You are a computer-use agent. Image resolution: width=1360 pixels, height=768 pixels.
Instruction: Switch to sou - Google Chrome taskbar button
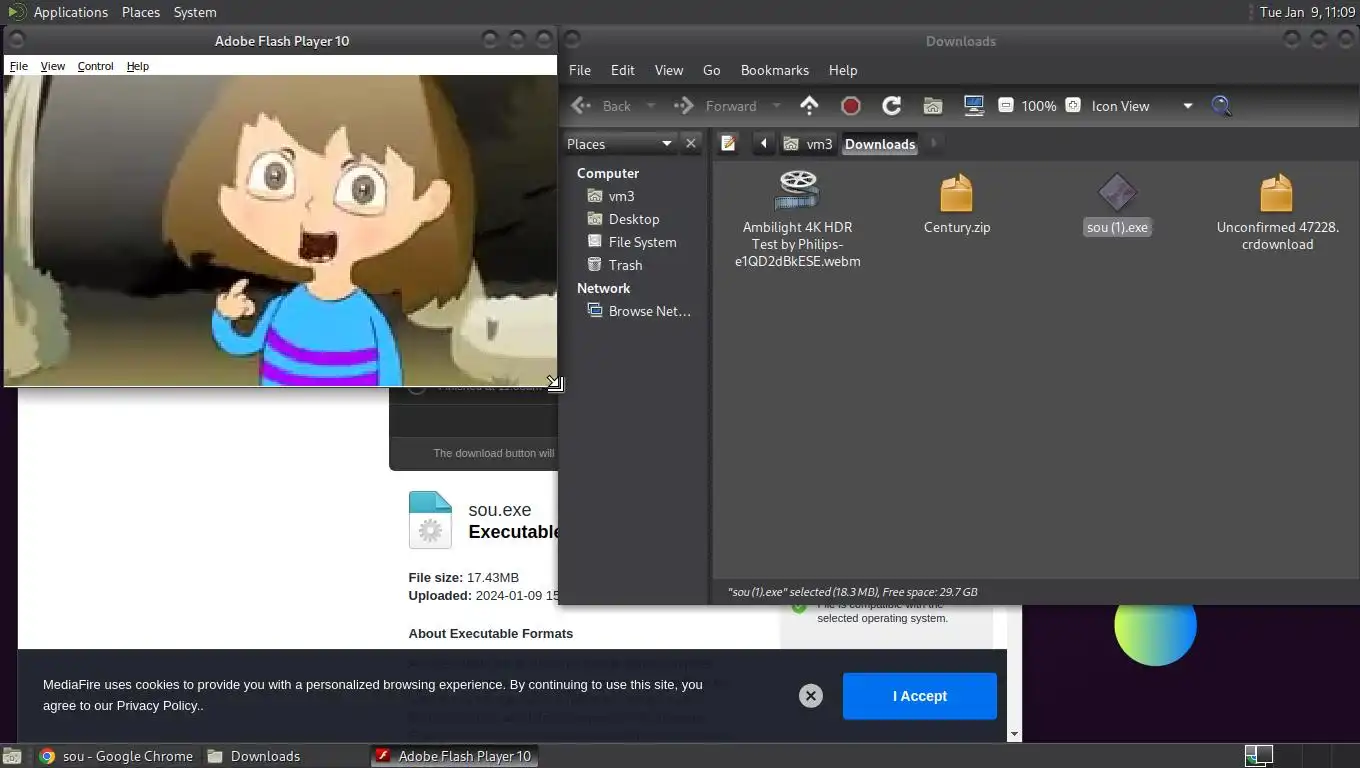click(x=116, y=756)
